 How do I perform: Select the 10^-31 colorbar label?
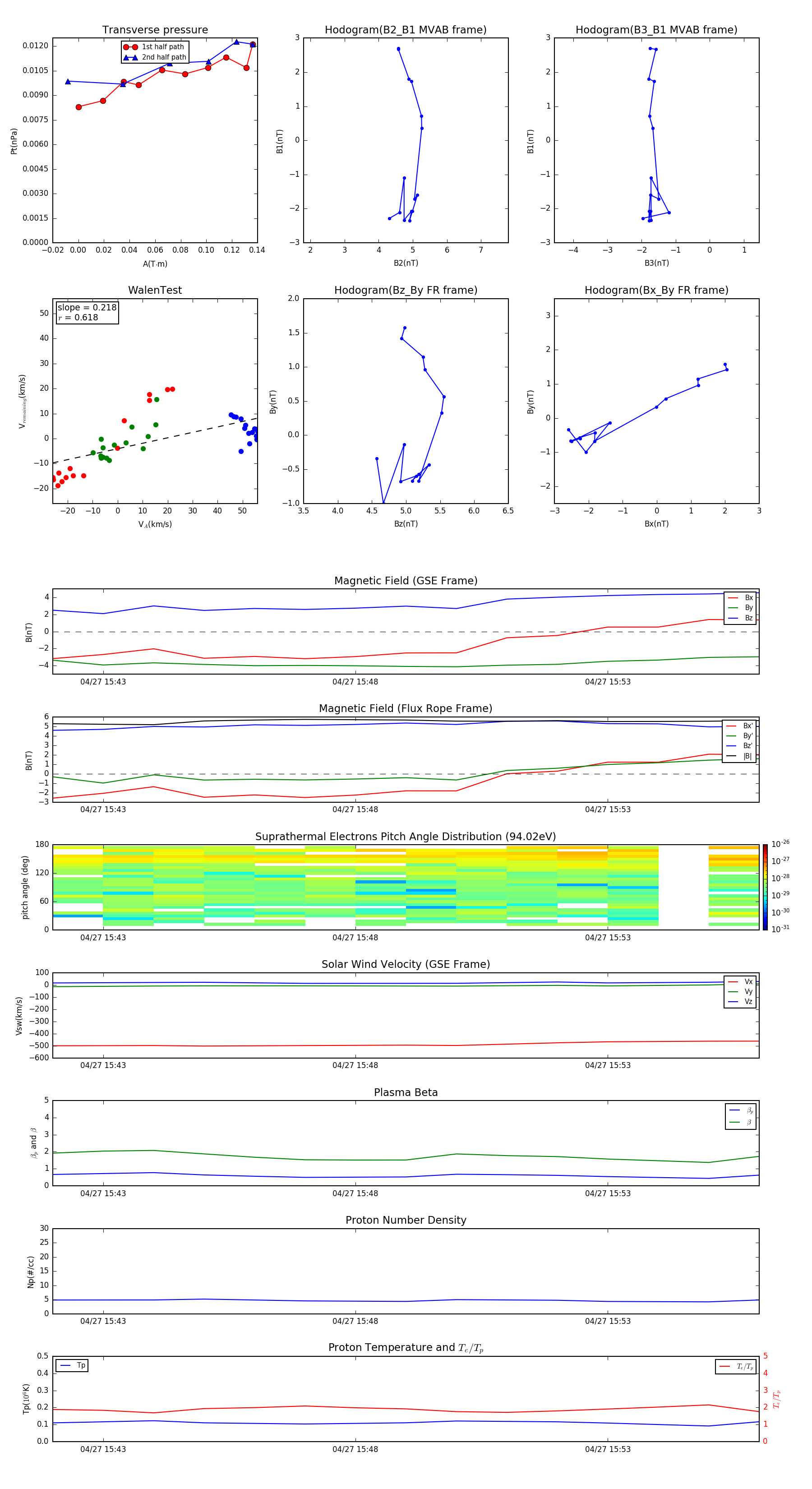780,929
